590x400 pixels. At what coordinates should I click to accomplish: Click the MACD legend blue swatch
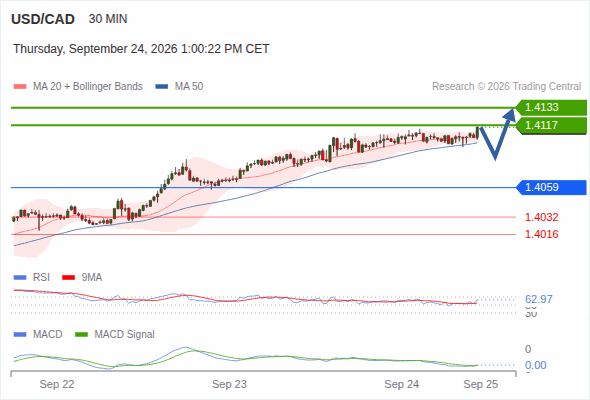point(20,335)
